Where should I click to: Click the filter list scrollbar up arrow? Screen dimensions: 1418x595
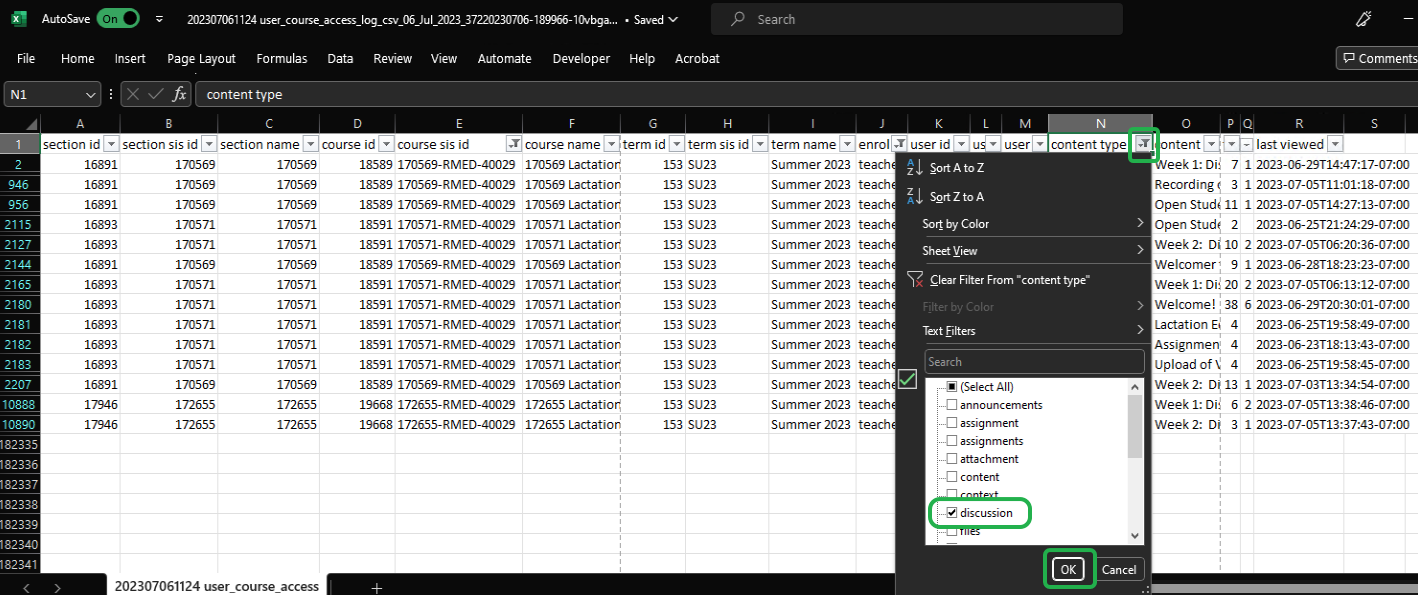tap(1135, 387)
